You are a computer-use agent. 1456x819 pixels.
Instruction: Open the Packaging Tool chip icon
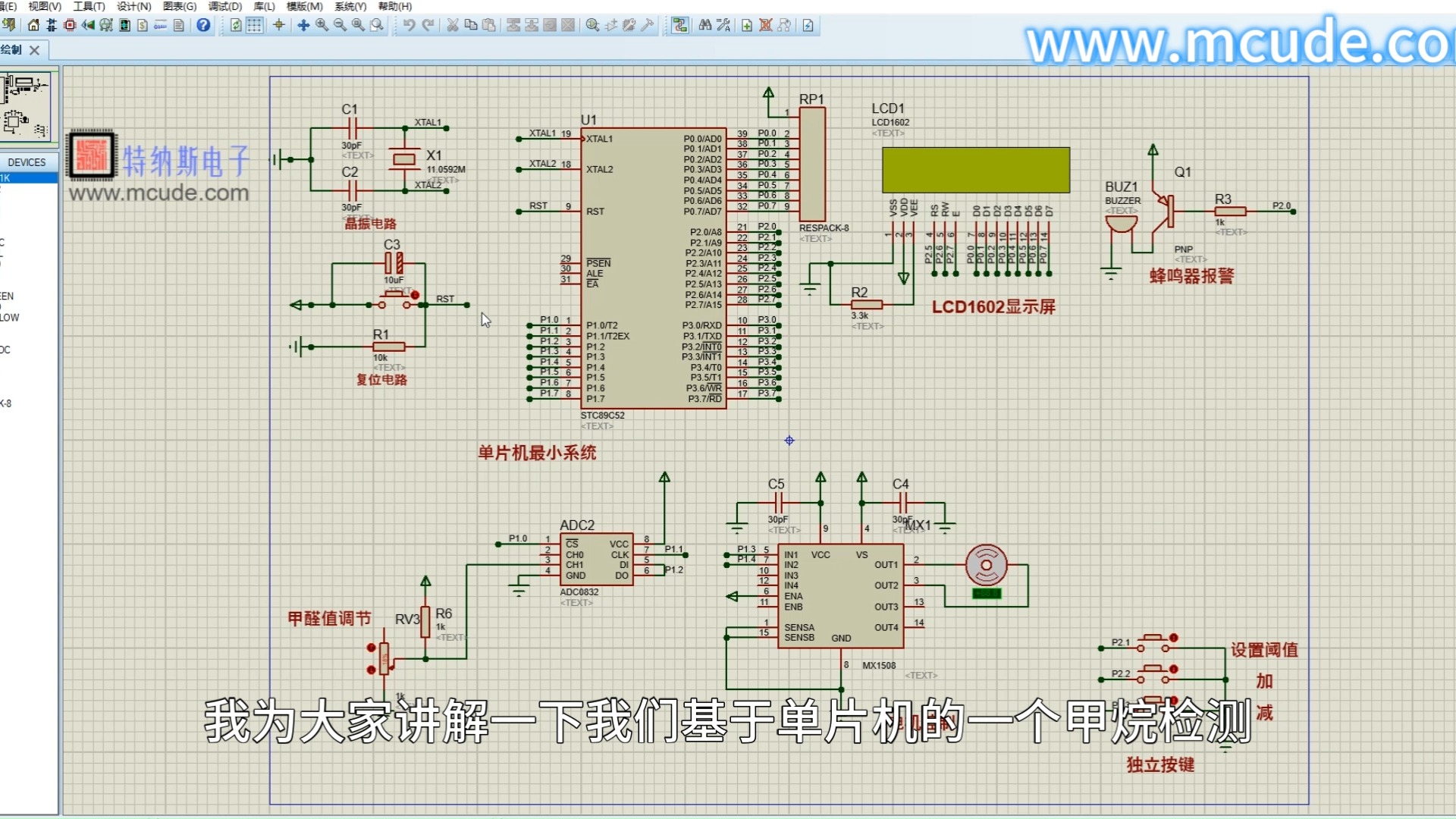[629, 25]
